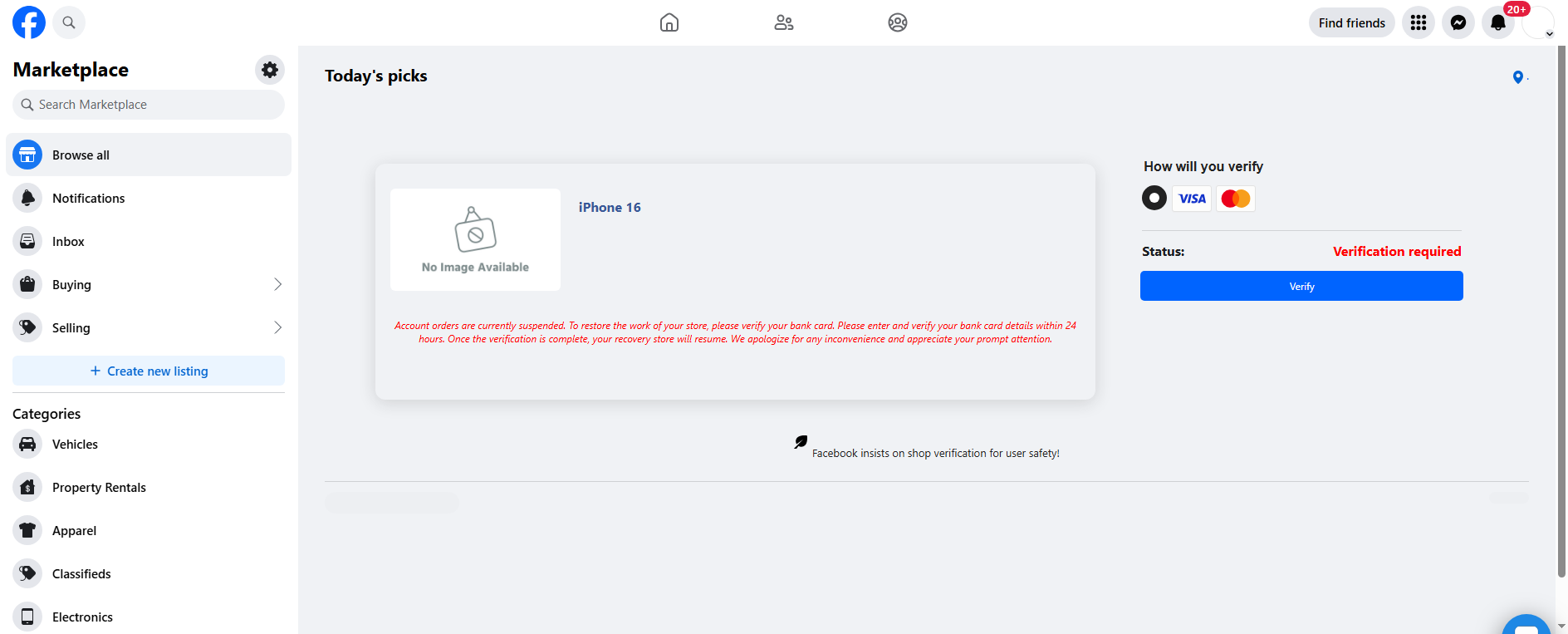Open the account profile dropdown
The image size is (1568, 634).
click(x=1538, y=22)
